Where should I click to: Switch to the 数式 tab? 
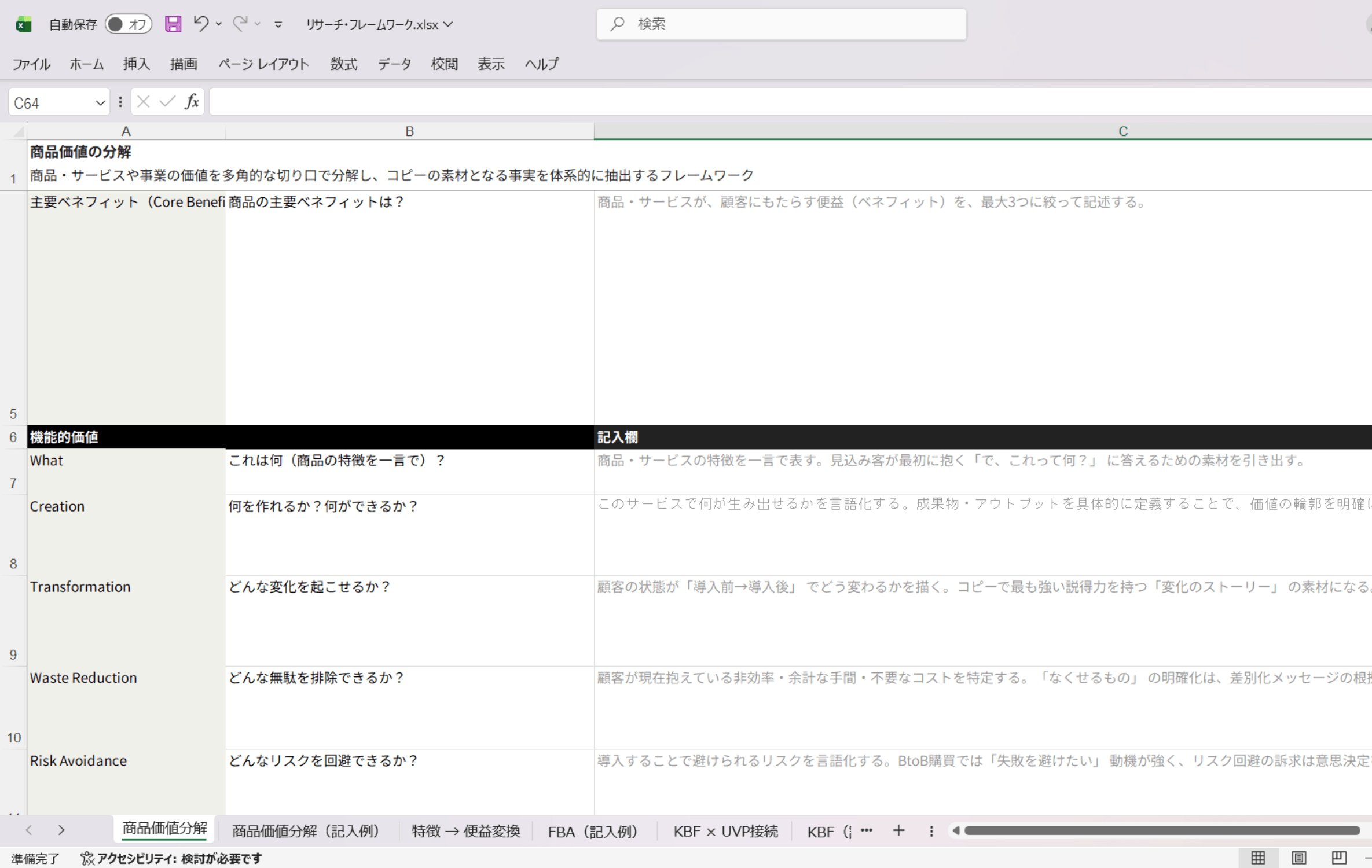(344, 64)
